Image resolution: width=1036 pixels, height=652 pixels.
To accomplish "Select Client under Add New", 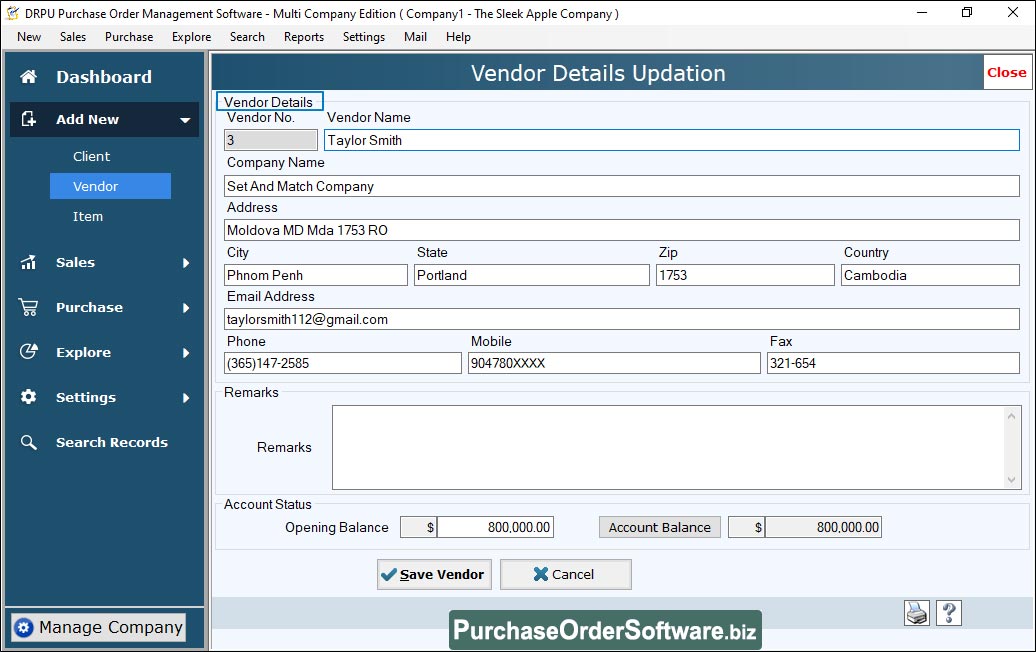I will coord(91,157).
